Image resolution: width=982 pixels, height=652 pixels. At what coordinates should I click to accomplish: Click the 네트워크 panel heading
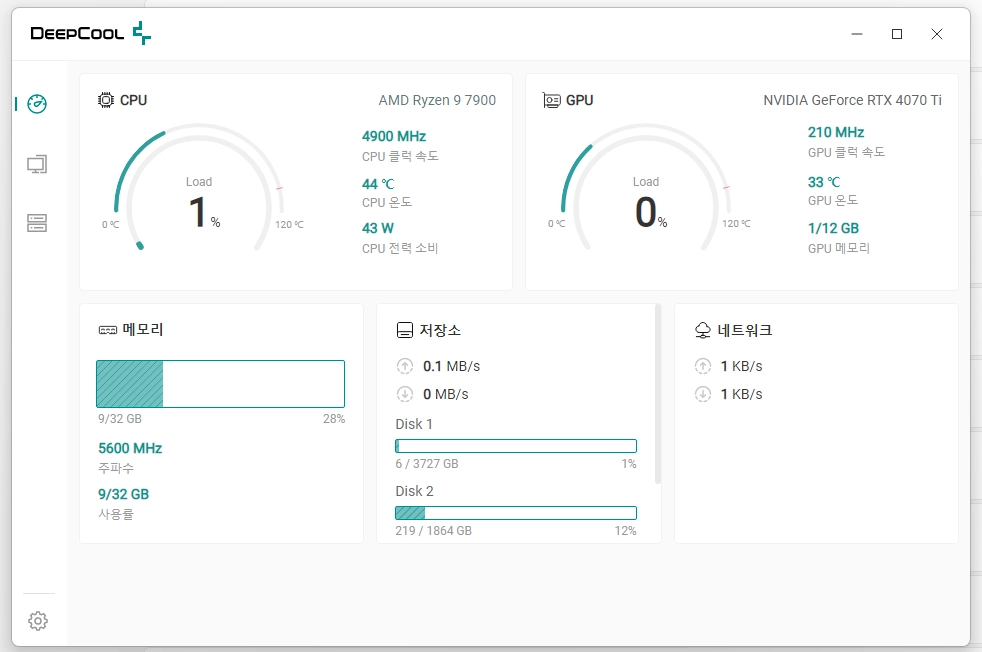click(745, 330)
